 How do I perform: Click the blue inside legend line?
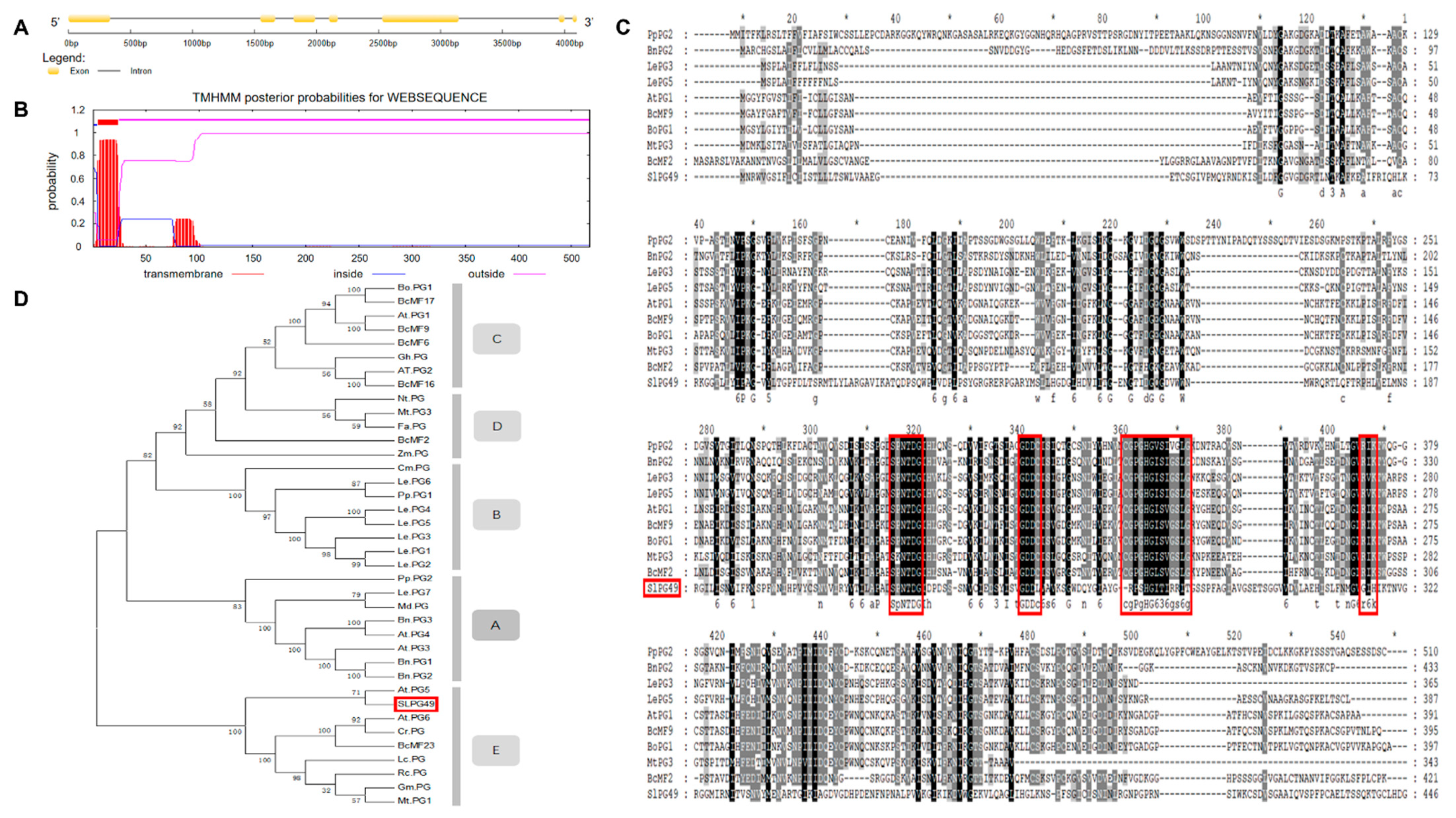[388, 274]
